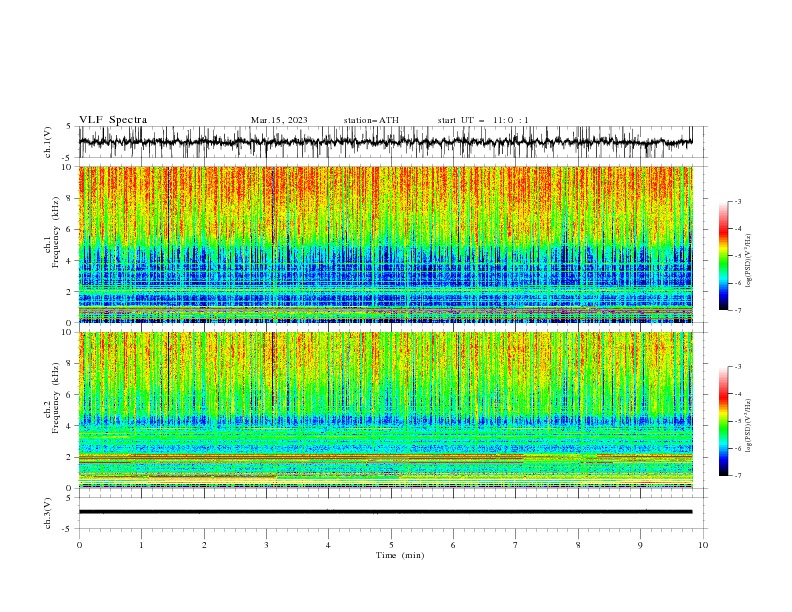
Task: Click the "-3" tick on ch.1 color bar
Action: 737,201
